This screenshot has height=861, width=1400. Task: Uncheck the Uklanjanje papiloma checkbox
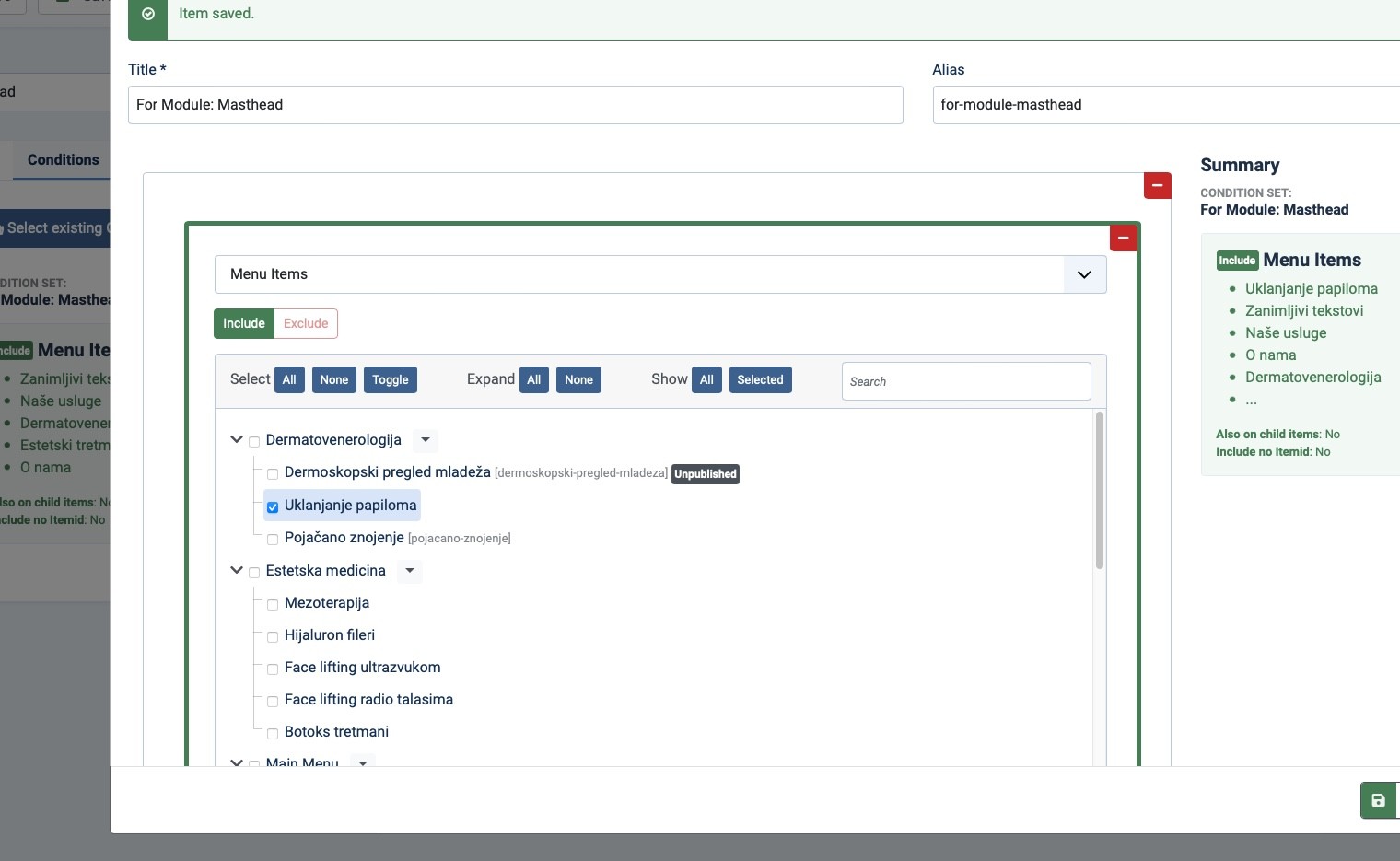point(273,506)
